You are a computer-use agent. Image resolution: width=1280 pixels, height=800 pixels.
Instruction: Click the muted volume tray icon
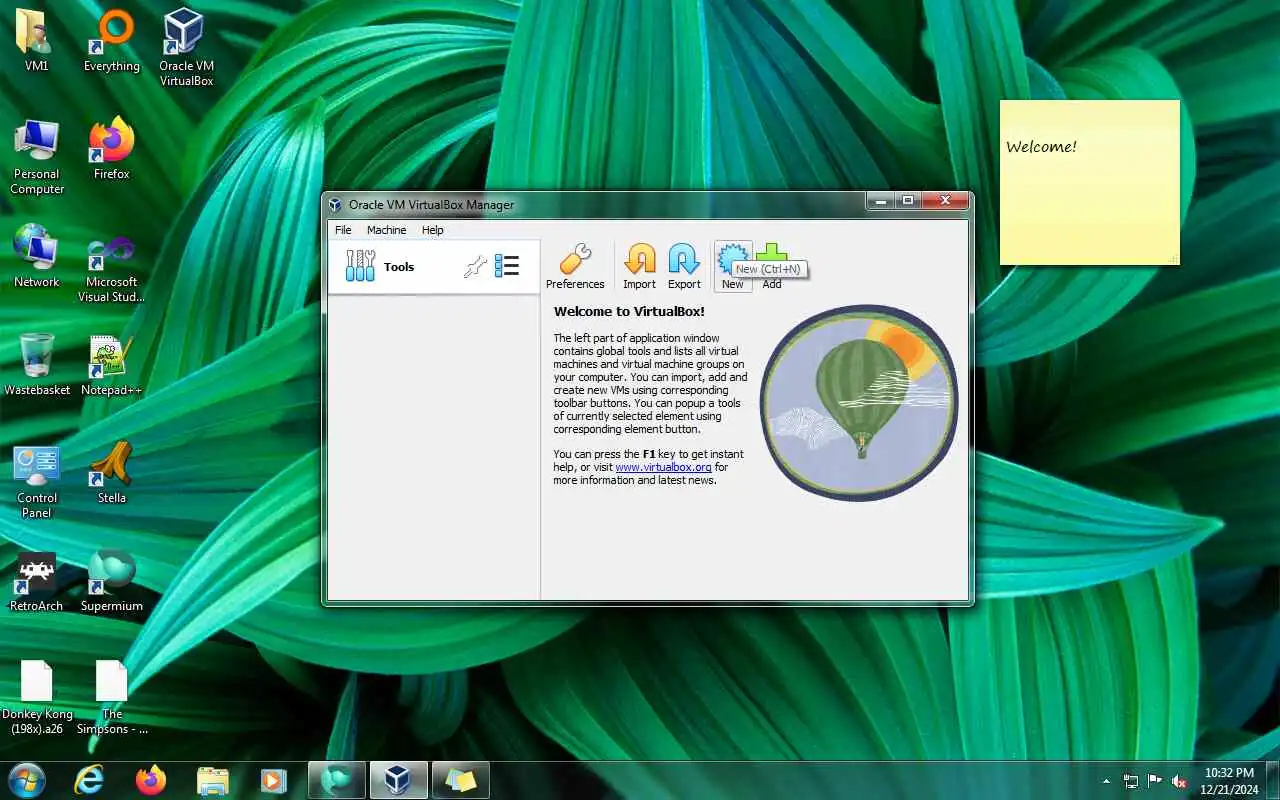1180,781
